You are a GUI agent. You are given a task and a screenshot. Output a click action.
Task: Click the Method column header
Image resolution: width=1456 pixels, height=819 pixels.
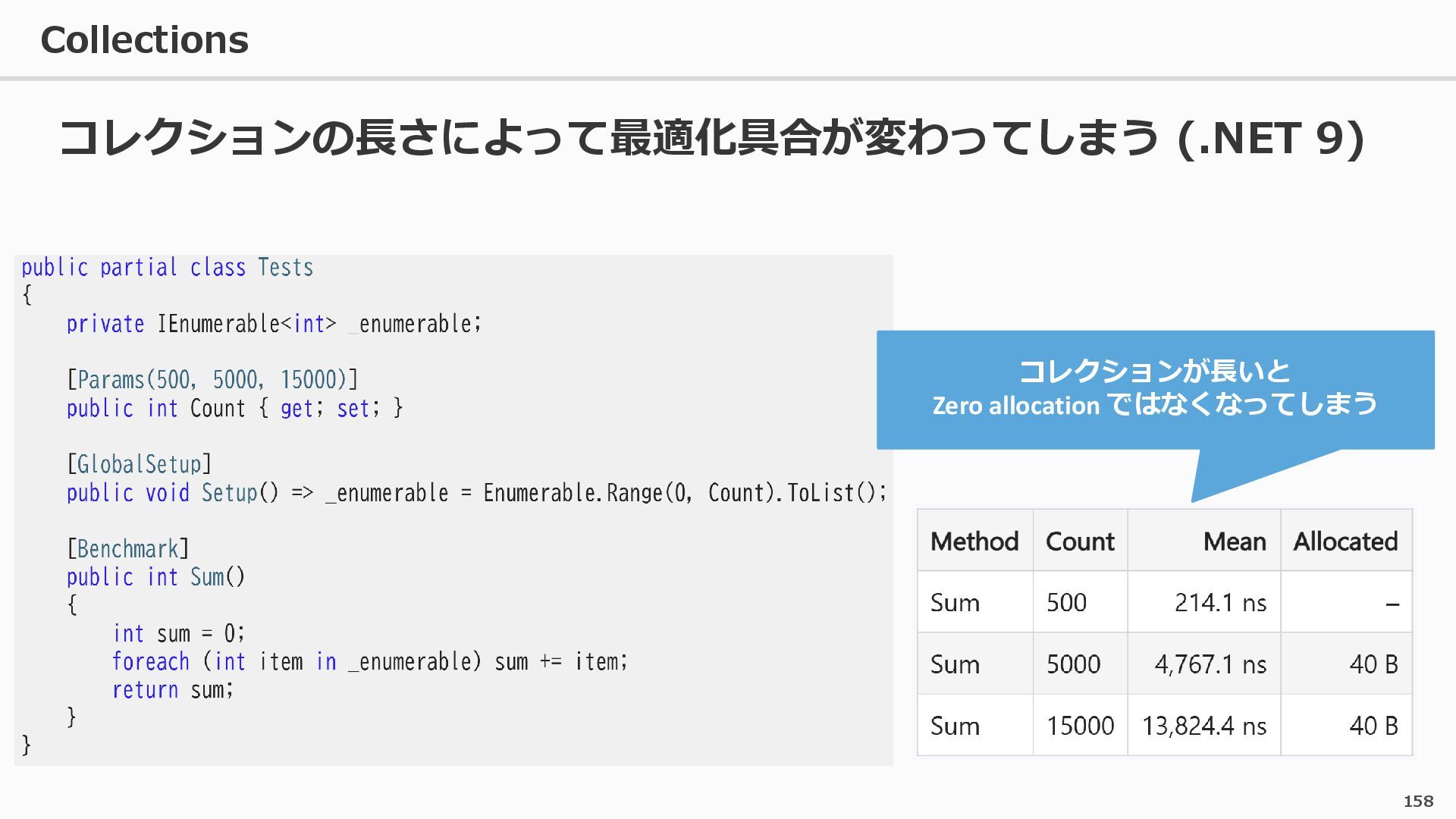974,541
